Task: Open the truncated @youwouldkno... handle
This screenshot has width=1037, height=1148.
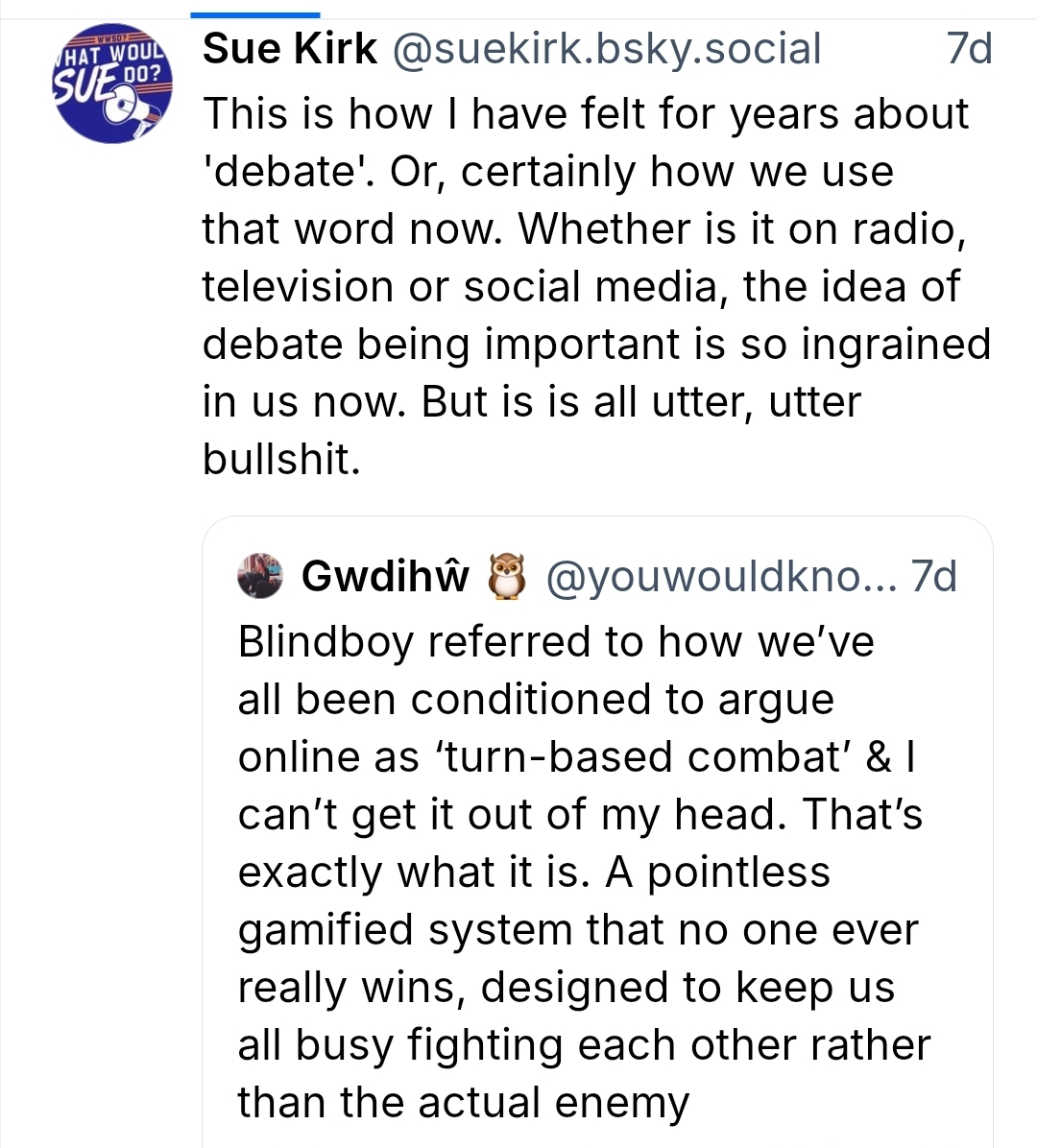Action: click(x=720, y=576)
